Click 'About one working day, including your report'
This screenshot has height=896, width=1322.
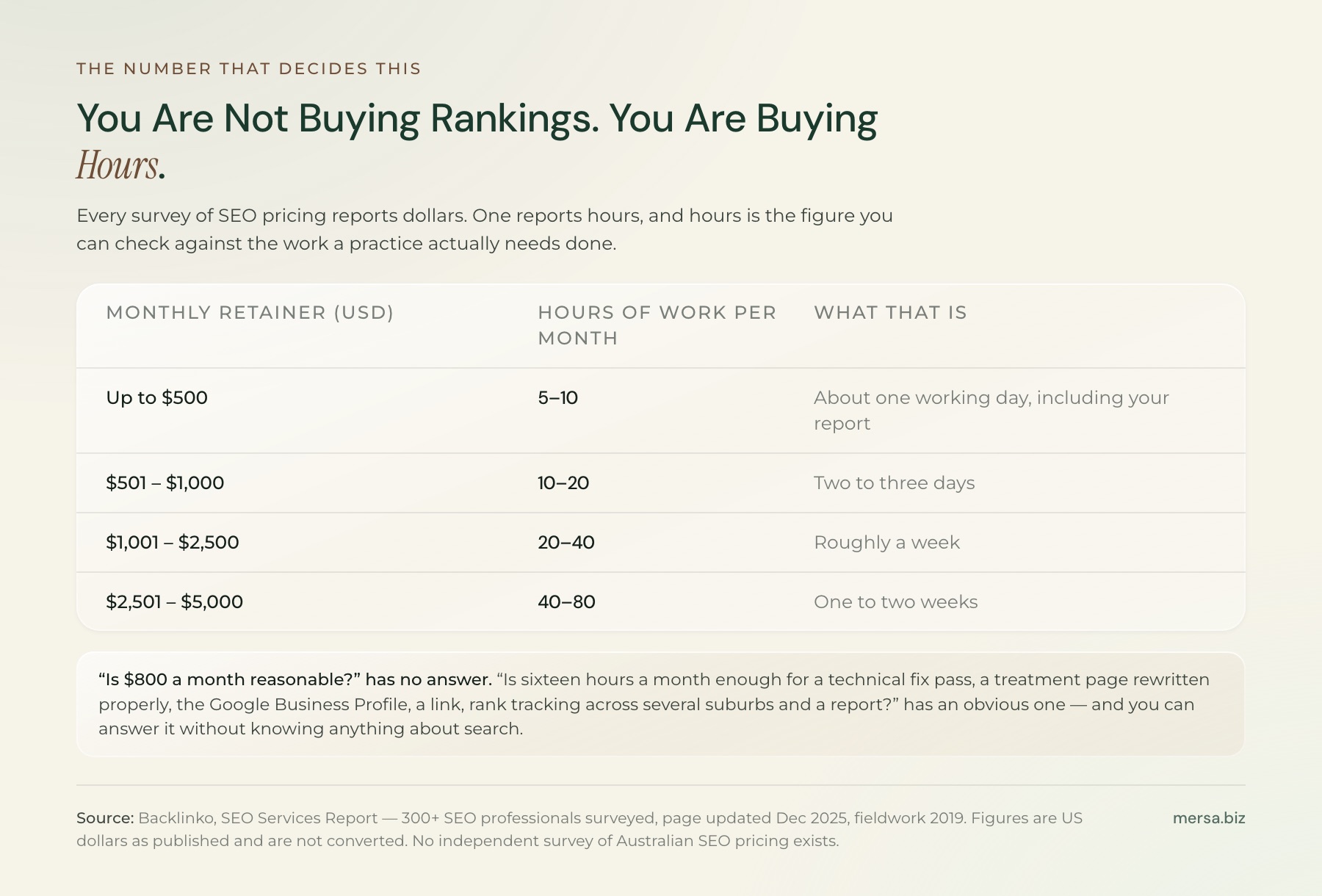(x=991, y=411)
